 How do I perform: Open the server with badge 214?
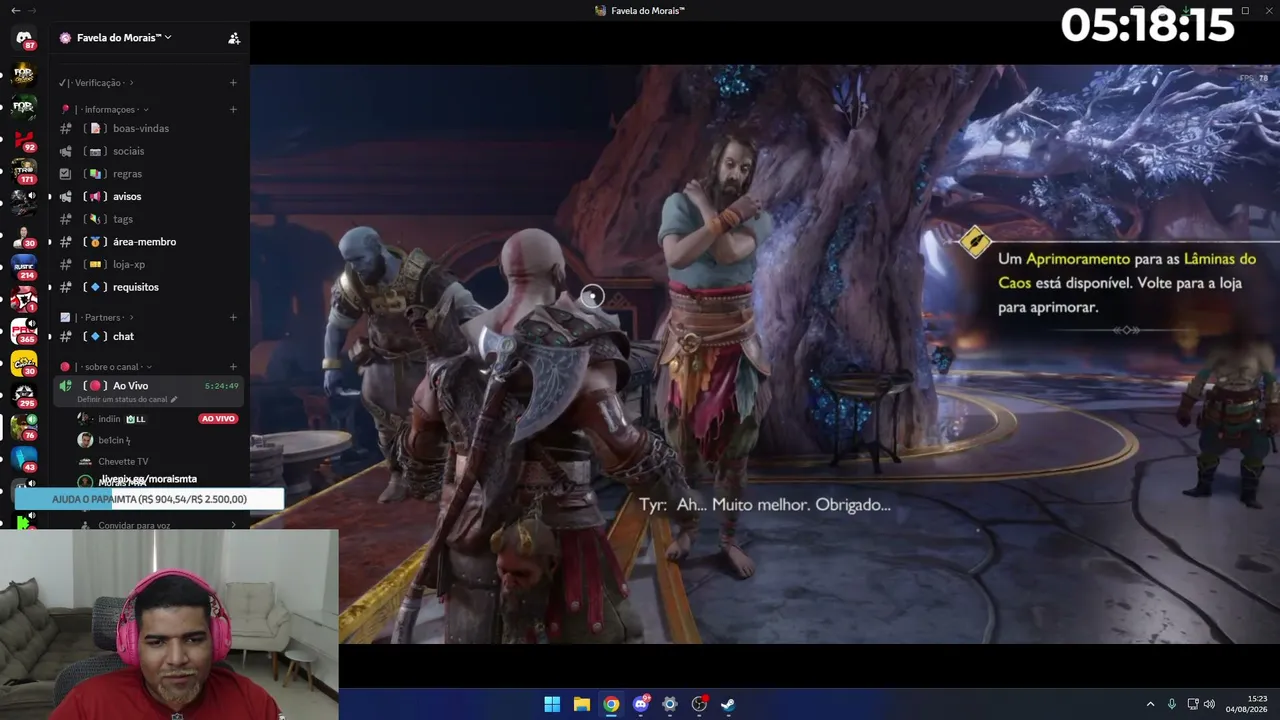coord(24,267)
